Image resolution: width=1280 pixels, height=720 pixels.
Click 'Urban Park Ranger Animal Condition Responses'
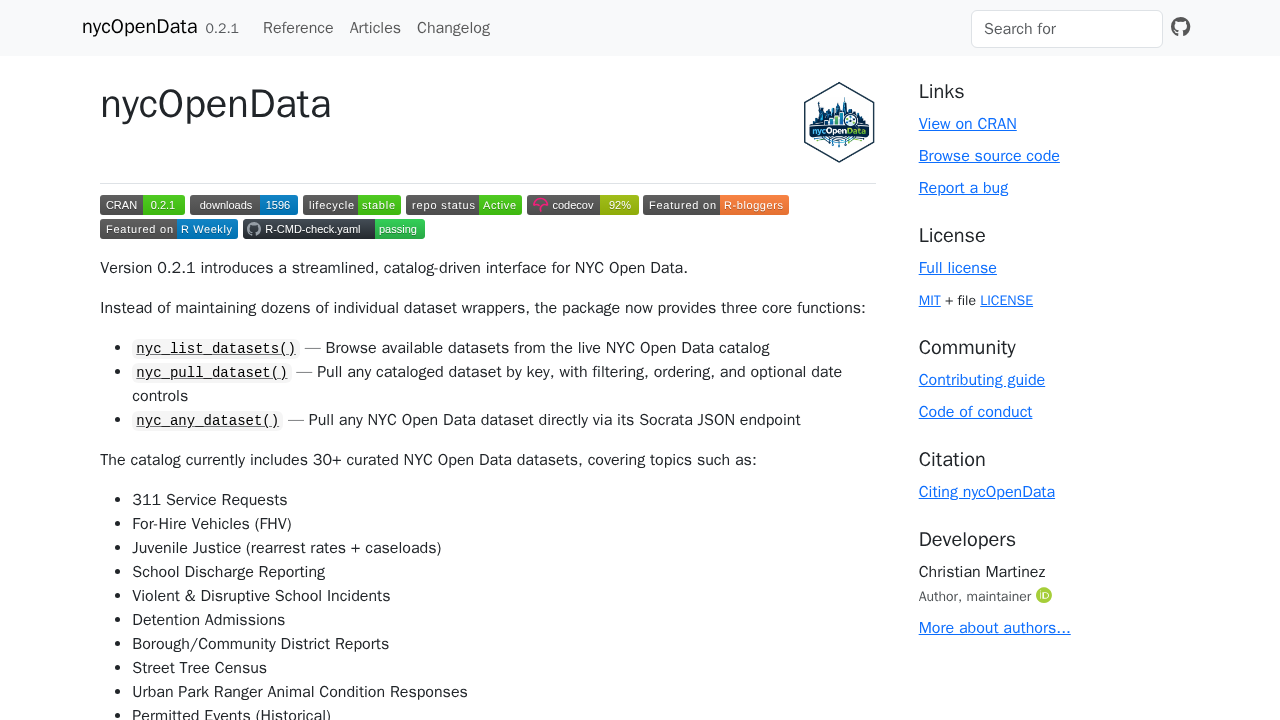300,692
